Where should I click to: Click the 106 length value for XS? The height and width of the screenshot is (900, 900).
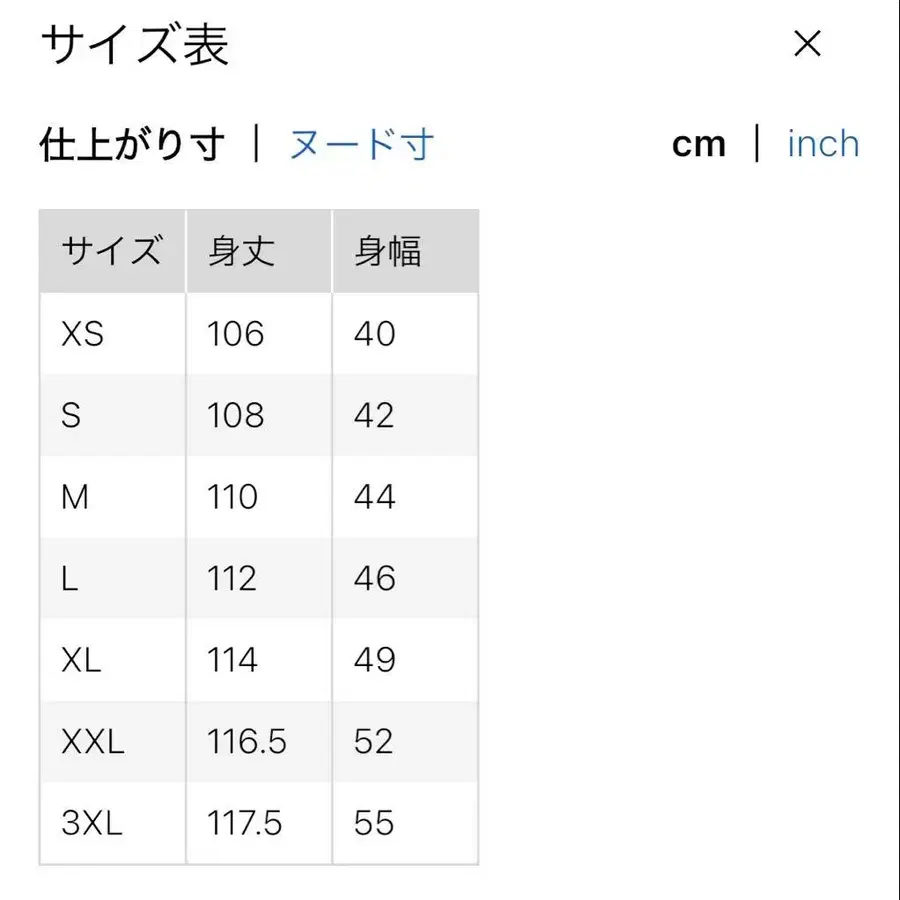coord(233,334)
